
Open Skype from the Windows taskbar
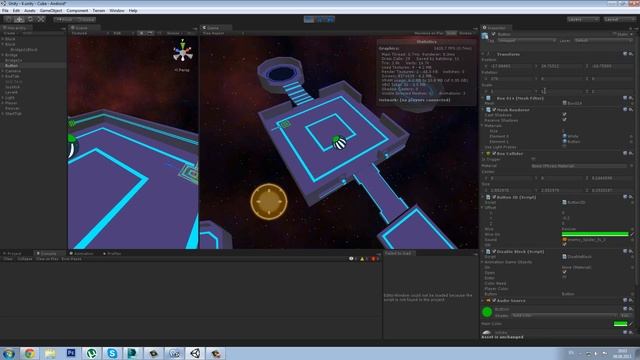(112, 353)
